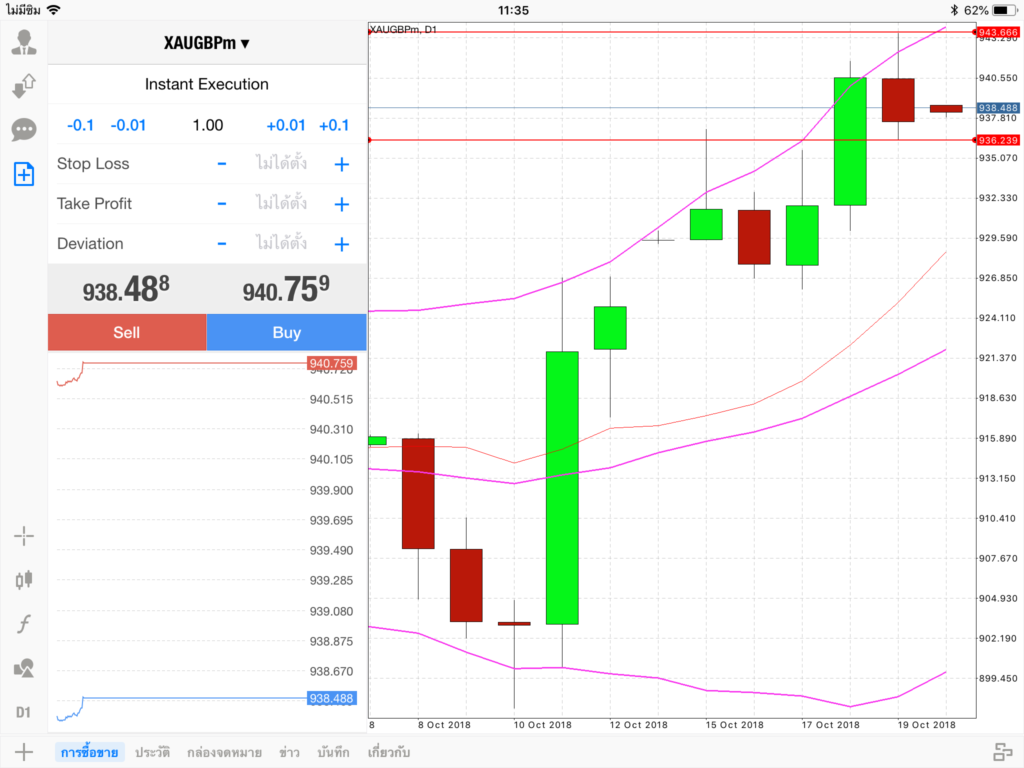Decrease volume by -0.01
1024x768 pixels.
pyautogui.click(x=128, y=125)
